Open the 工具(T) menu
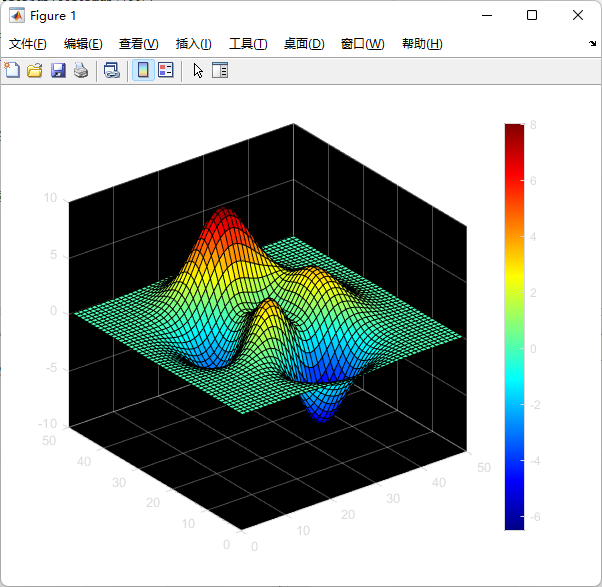 pos(248,44)
